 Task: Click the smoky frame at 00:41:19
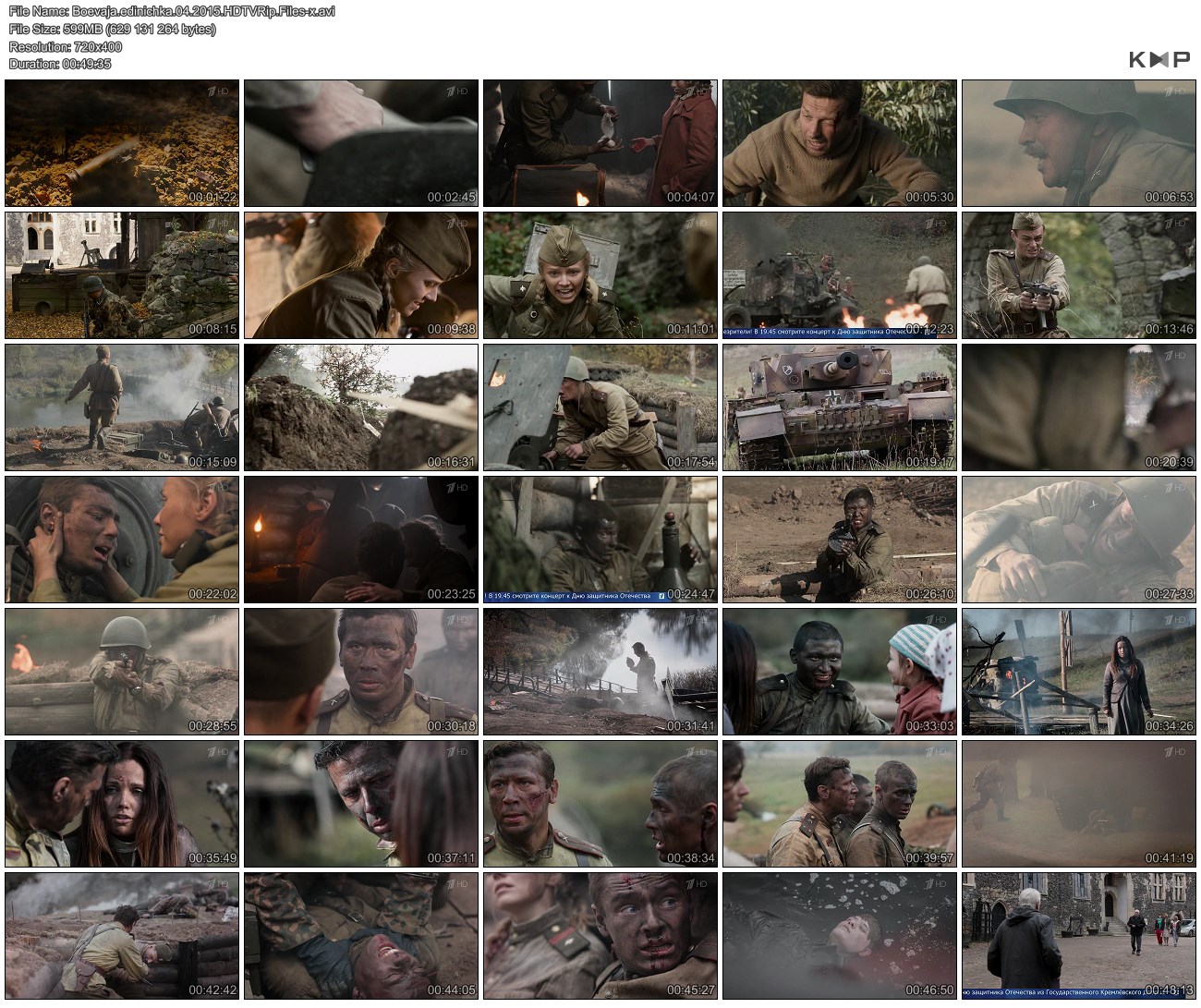pyautogui.click(x=1078, y=804)
